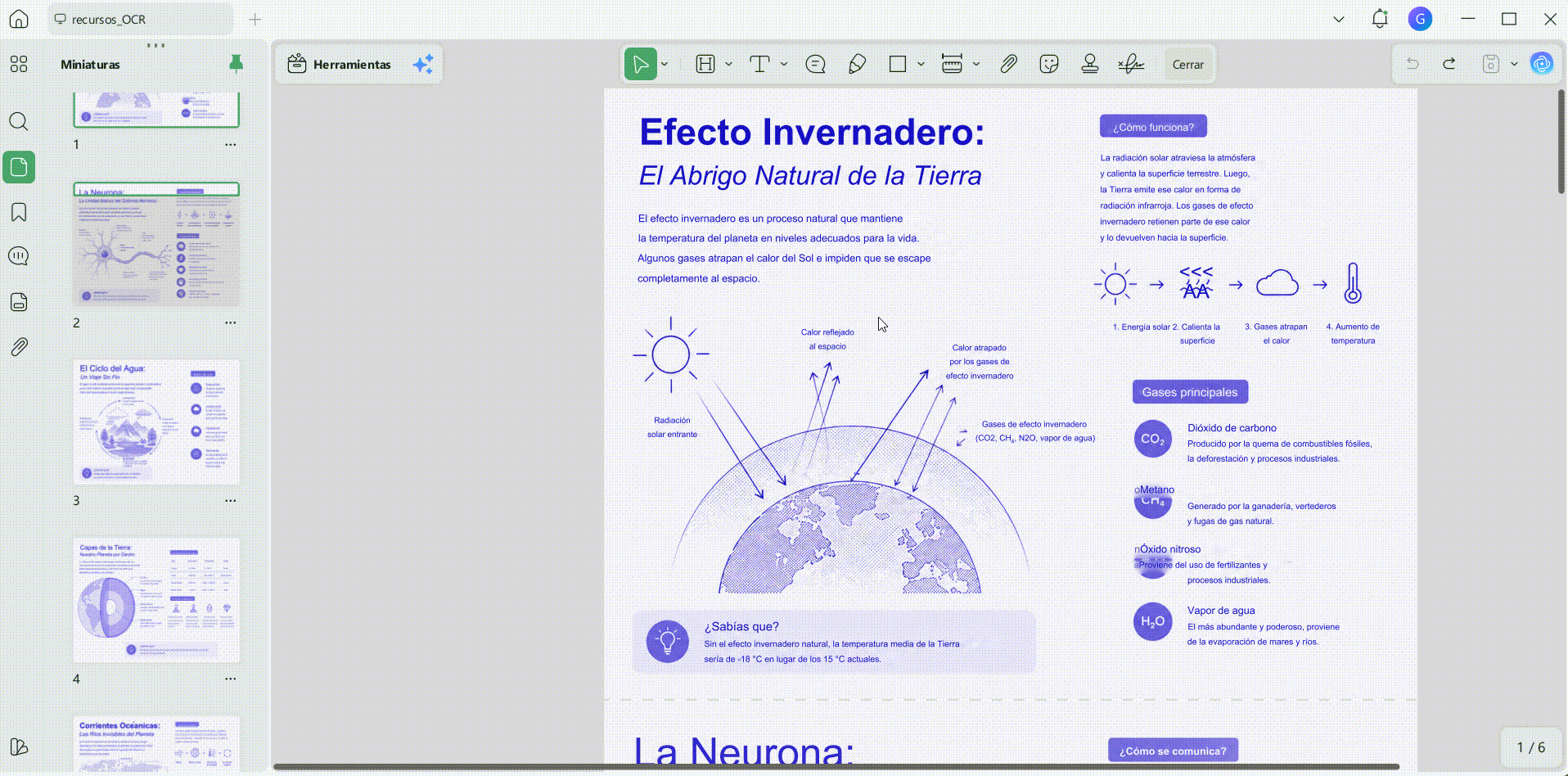1568x776 pixels.
Task: Open the Comments panel in the sidebar
Action: (19, 256)
